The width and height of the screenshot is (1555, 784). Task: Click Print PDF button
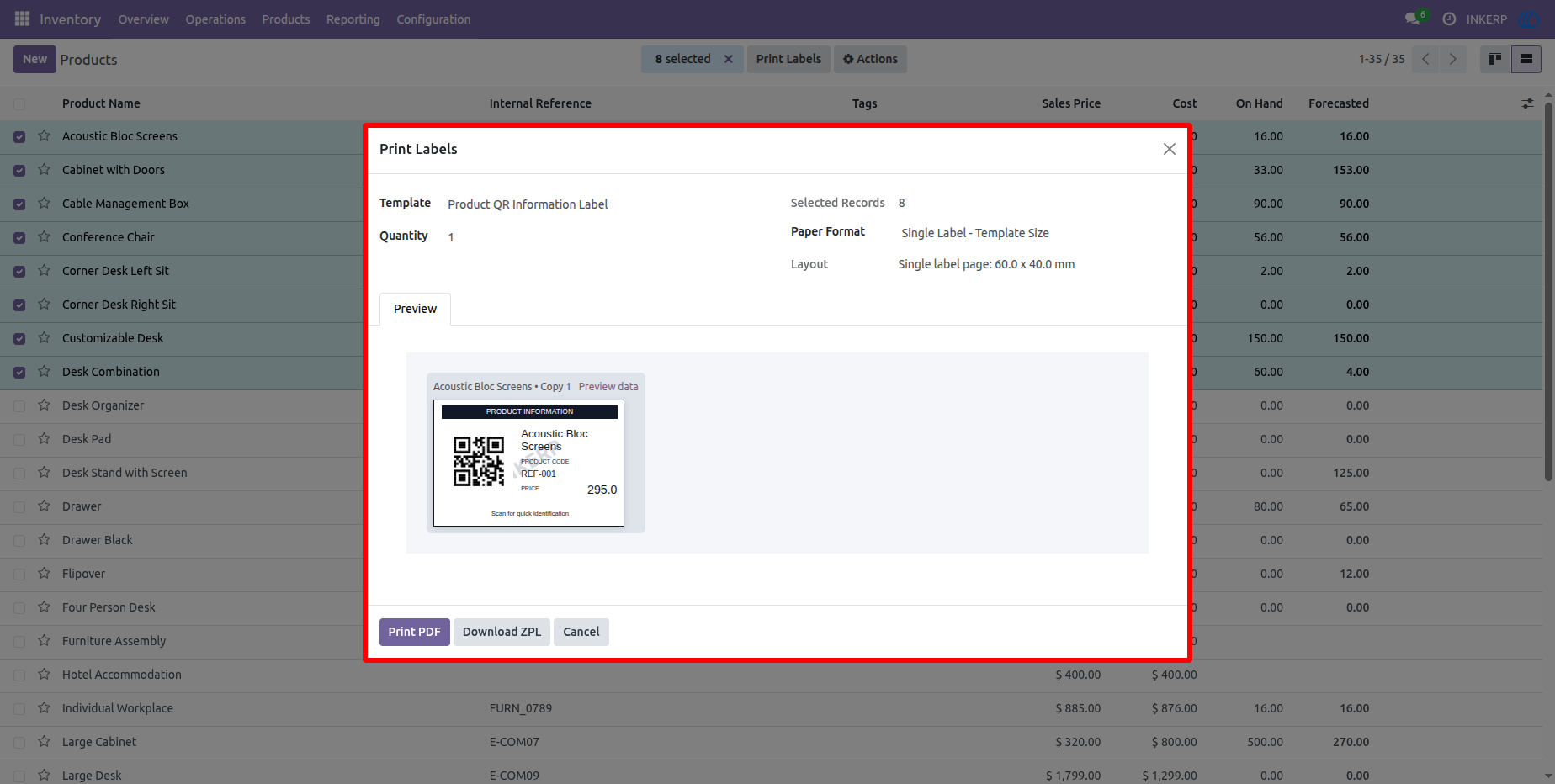click(414, 632)
